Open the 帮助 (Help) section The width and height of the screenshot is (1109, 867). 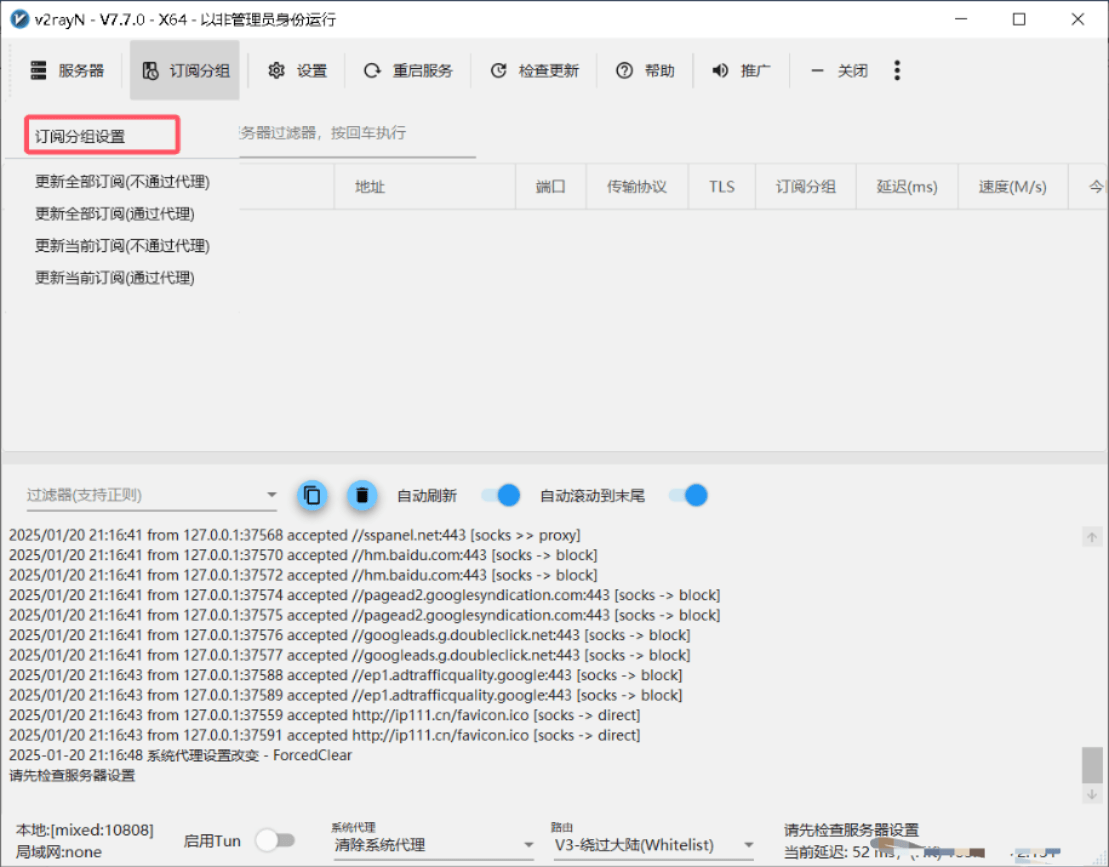click(646, 70)
